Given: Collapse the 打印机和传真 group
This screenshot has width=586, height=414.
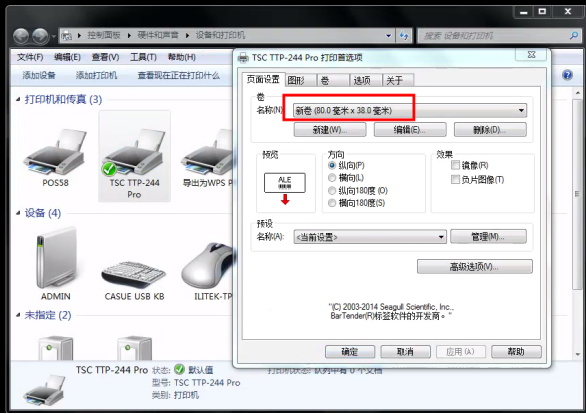Looking at the screenshot, I should click(x=18, y=99).
